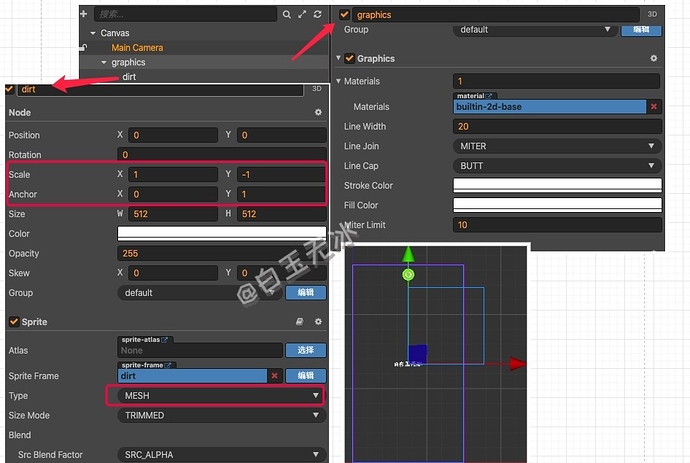This screenshot has width=690, height=463.
Task: Disable the Sprite component checkbox
Action: coord(14,322)
